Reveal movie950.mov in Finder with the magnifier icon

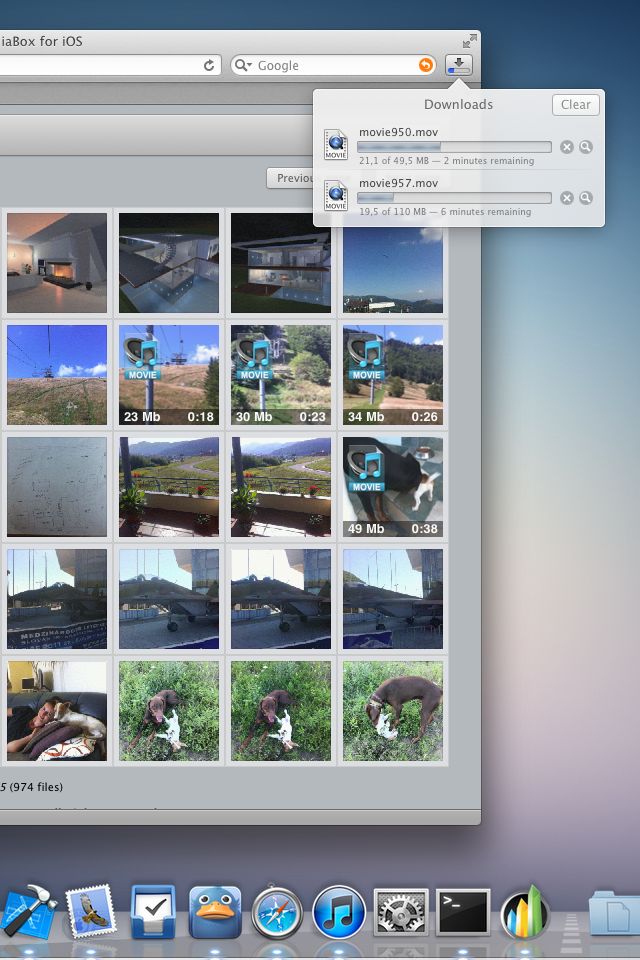[x=586, y=147]
